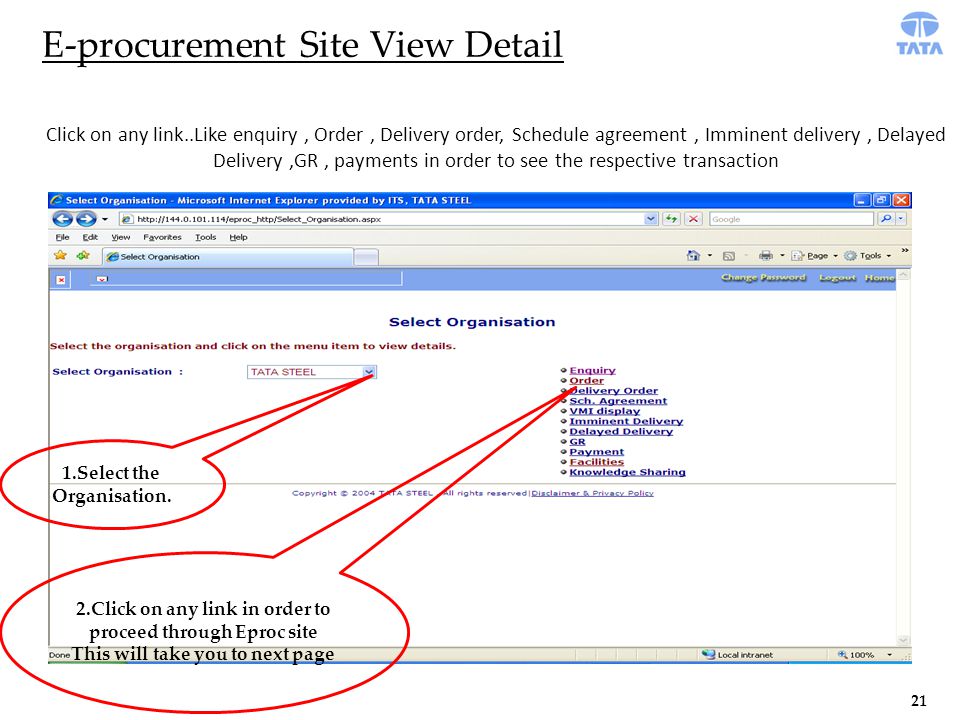Expand the Print options dropdown arrow
Image resolution: width=960 pixels, height=720 pixels.
click(782, 256)
